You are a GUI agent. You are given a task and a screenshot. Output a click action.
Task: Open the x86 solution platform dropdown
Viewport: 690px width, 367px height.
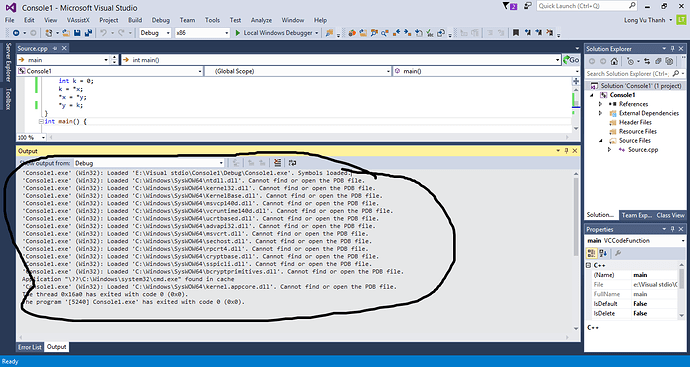(x=202, y=33)
